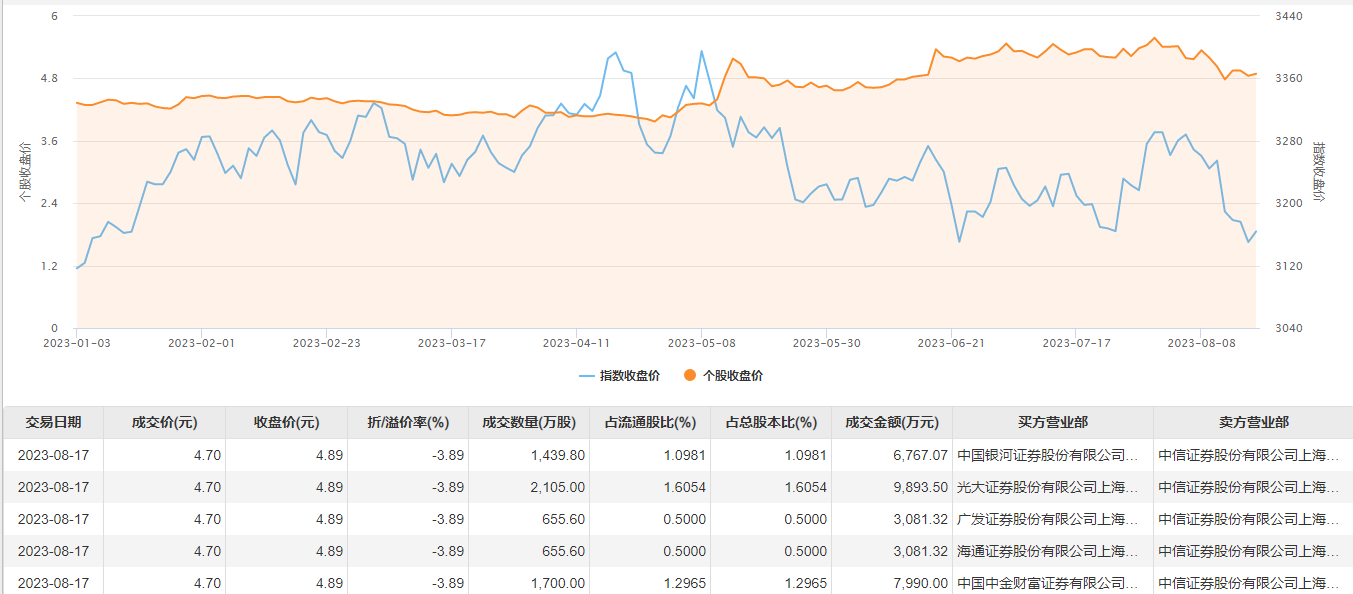1353x594 pixels.
Task: Click the 成交金额(万元) column header
Action: point(892,423)
